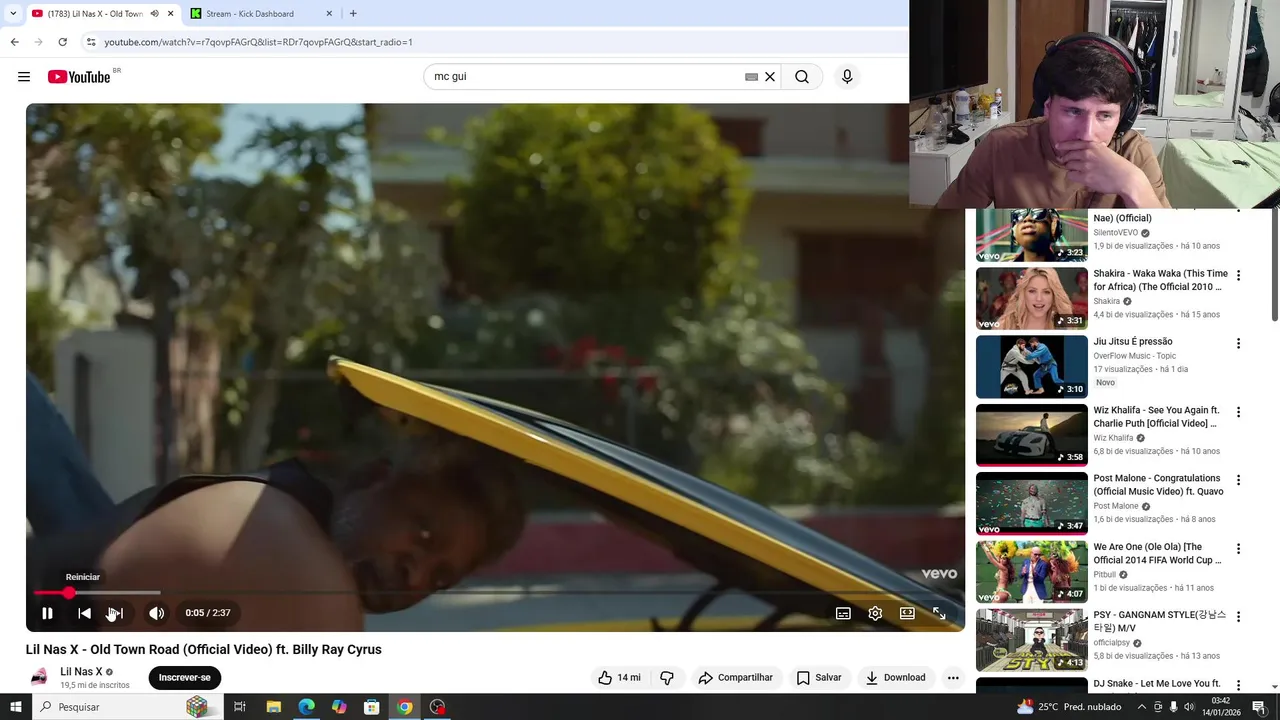Open Post Malone Congratulations video title
Viewport: 1280px width, 720px height.
coord(1158,485)
